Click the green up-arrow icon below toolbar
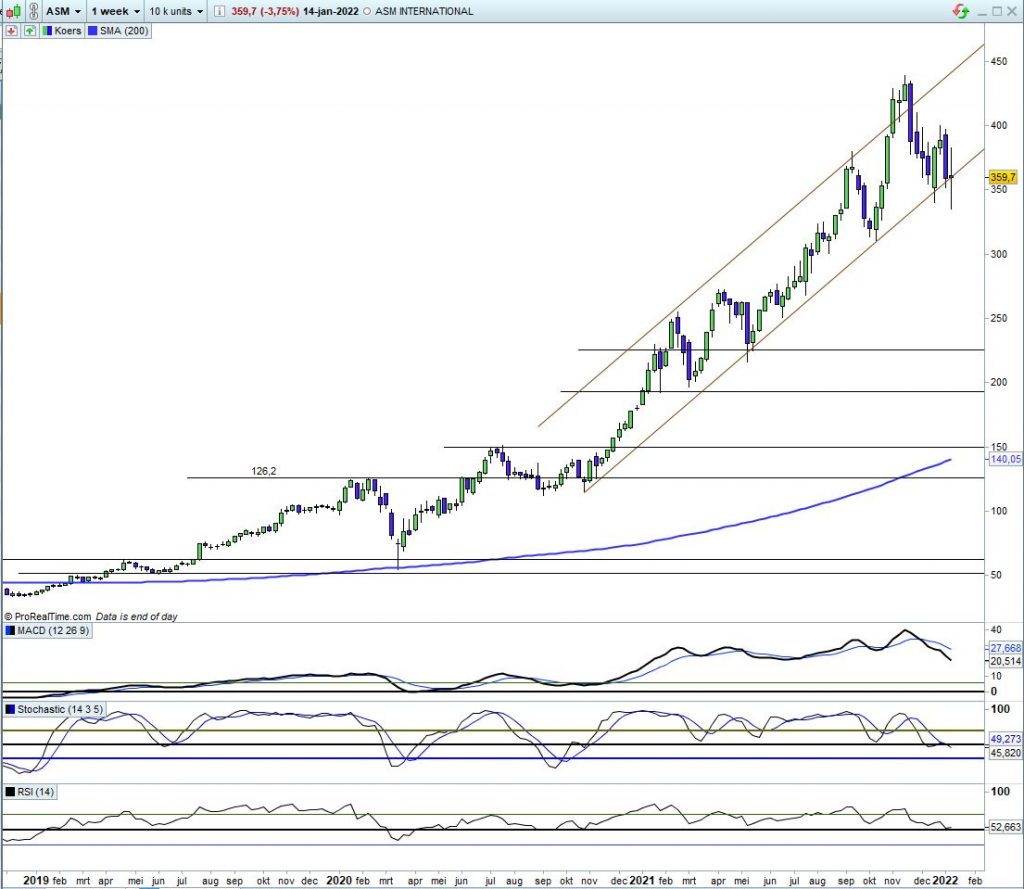Screen dimensions: 1024x889 point(29,31)
